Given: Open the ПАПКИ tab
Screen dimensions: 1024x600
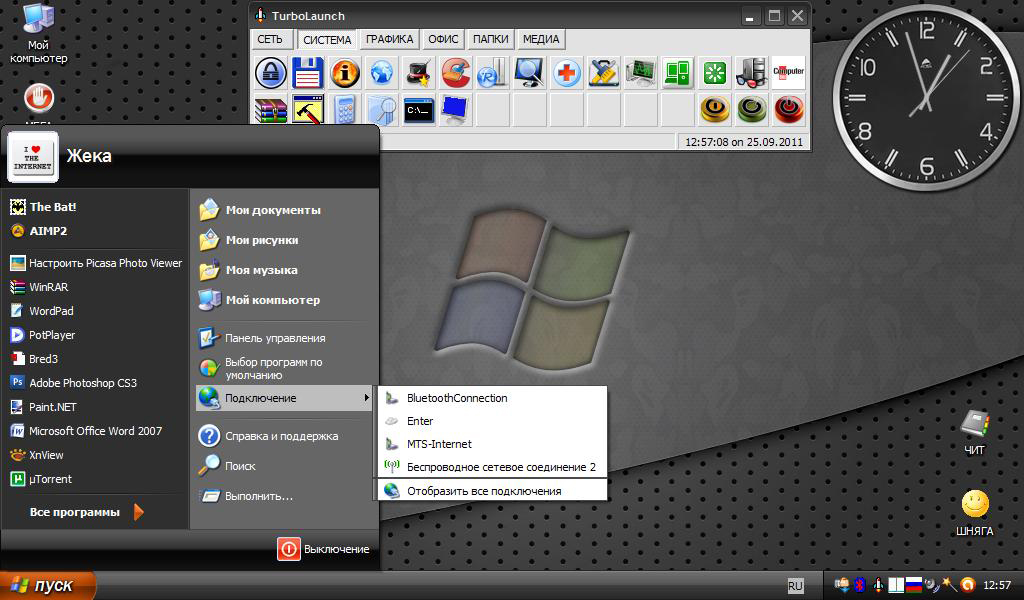Looking at the screenshot, I should point(490,39).
